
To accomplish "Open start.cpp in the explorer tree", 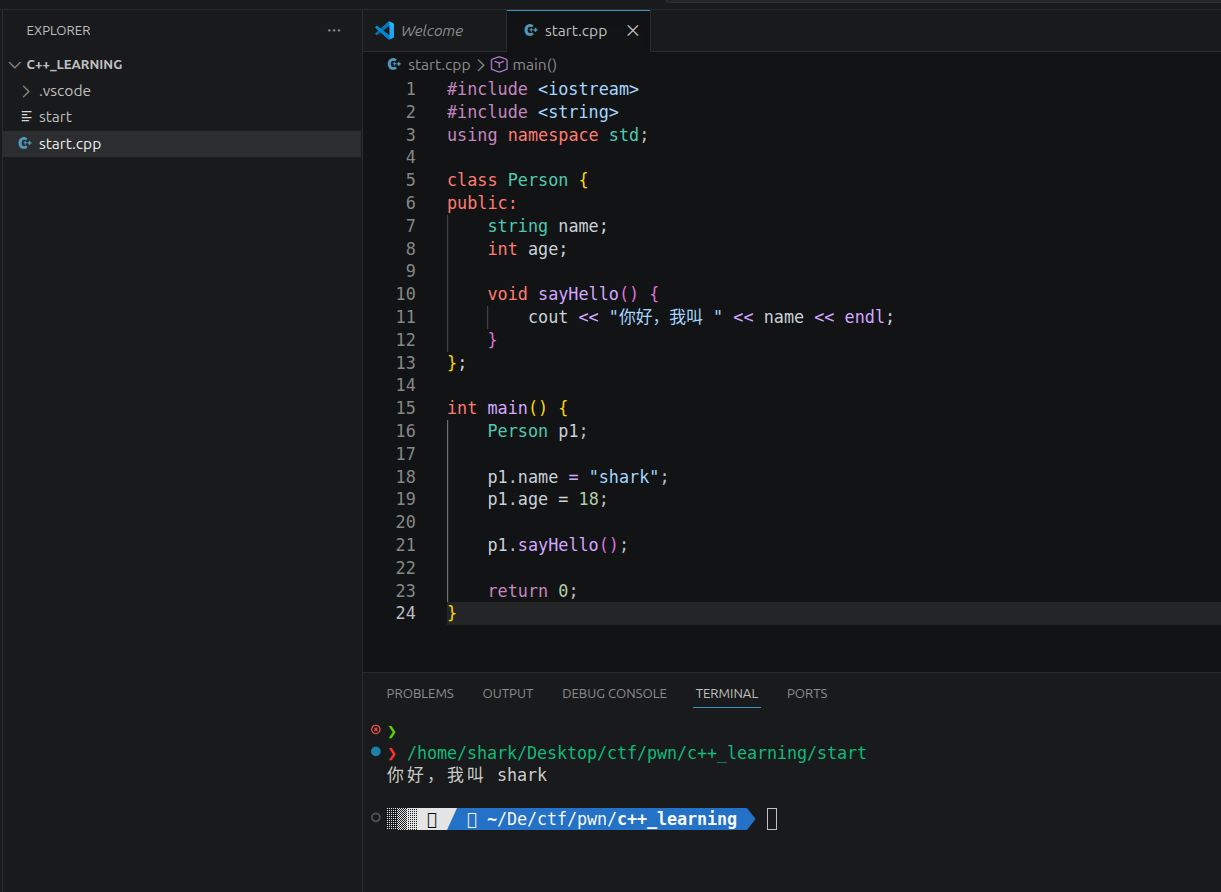I will pyautogui.click(x=181, y=144).
